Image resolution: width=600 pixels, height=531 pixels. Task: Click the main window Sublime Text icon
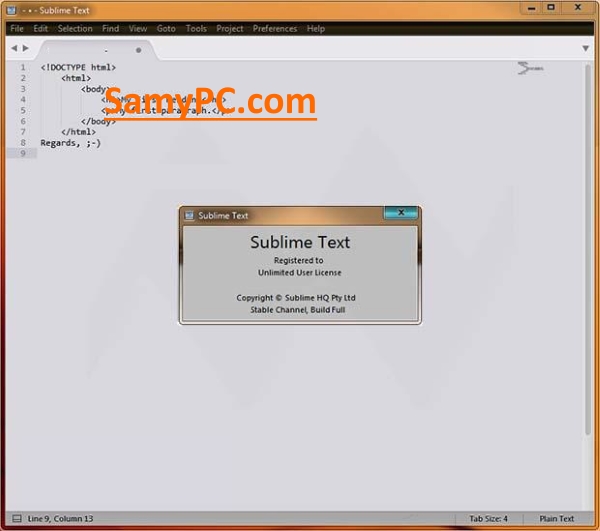(x=11, y=10)
